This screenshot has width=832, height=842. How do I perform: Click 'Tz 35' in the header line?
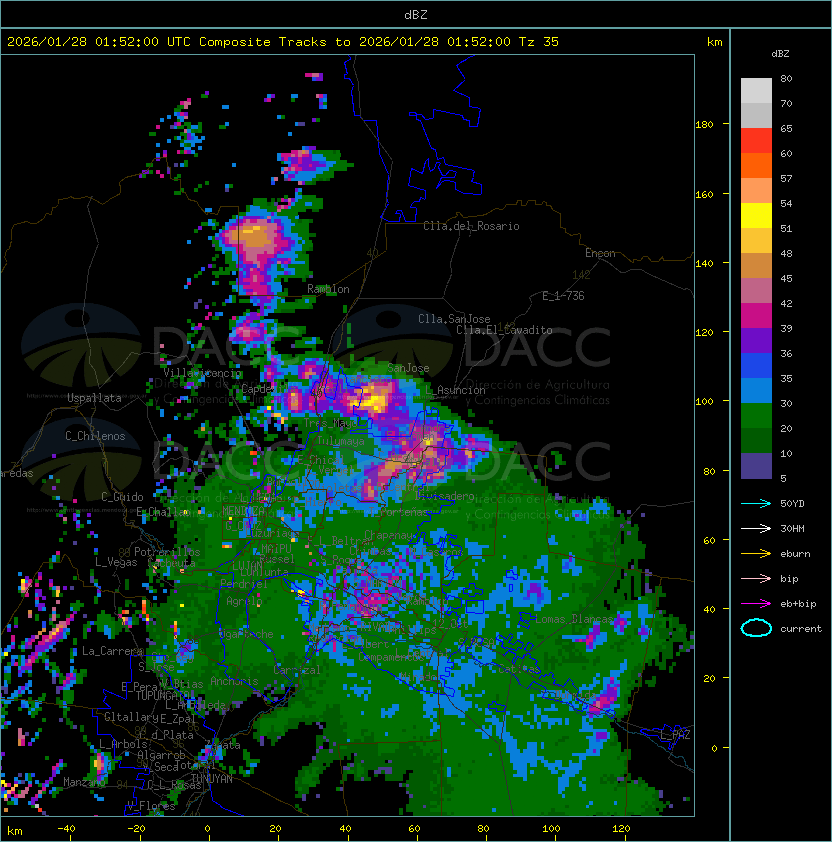point(539,42)
